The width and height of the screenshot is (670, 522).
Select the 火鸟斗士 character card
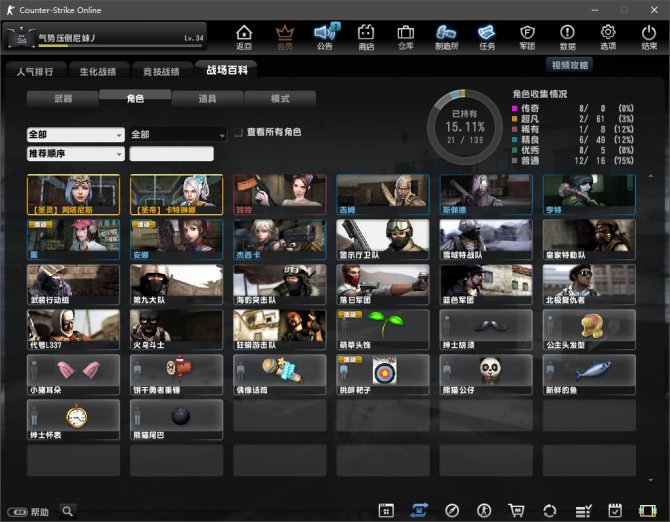[x=176, y=330]
